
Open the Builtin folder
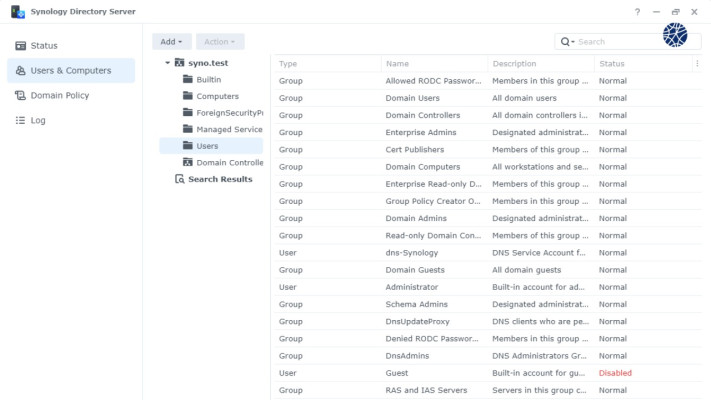[209, 80]
